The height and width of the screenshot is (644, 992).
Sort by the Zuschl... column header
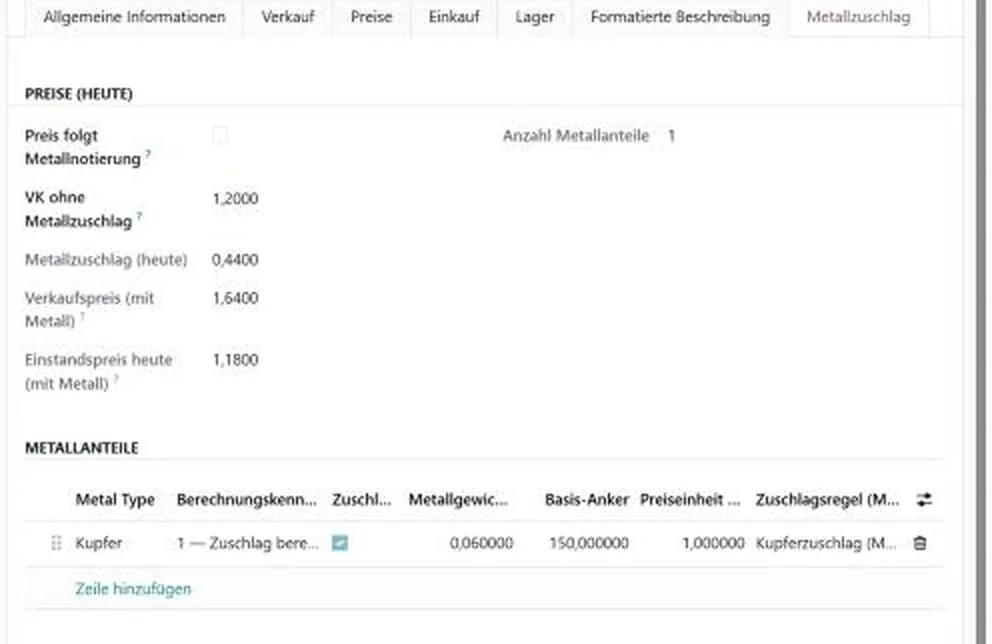tap(362, 500)
